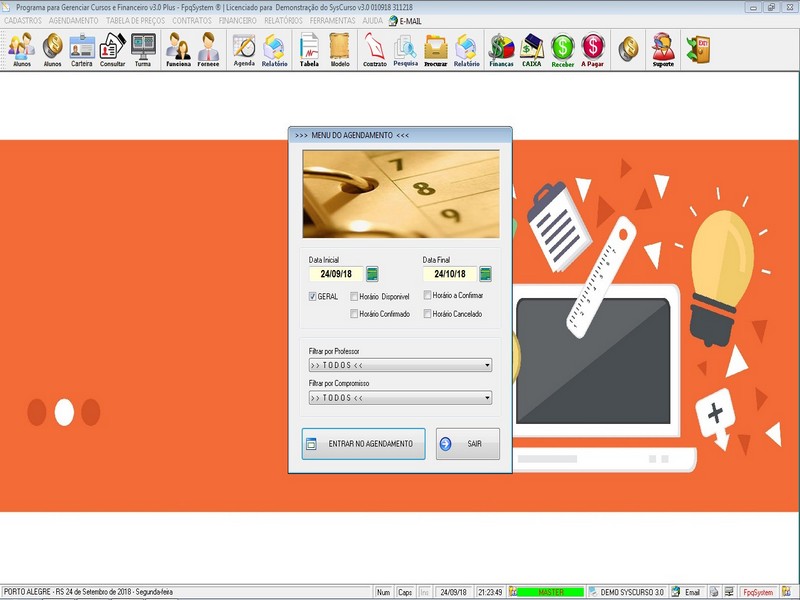Click the MASTER user indicator in status bar
The width and height of the screenshot is (800, 600).
click(551, 592)
